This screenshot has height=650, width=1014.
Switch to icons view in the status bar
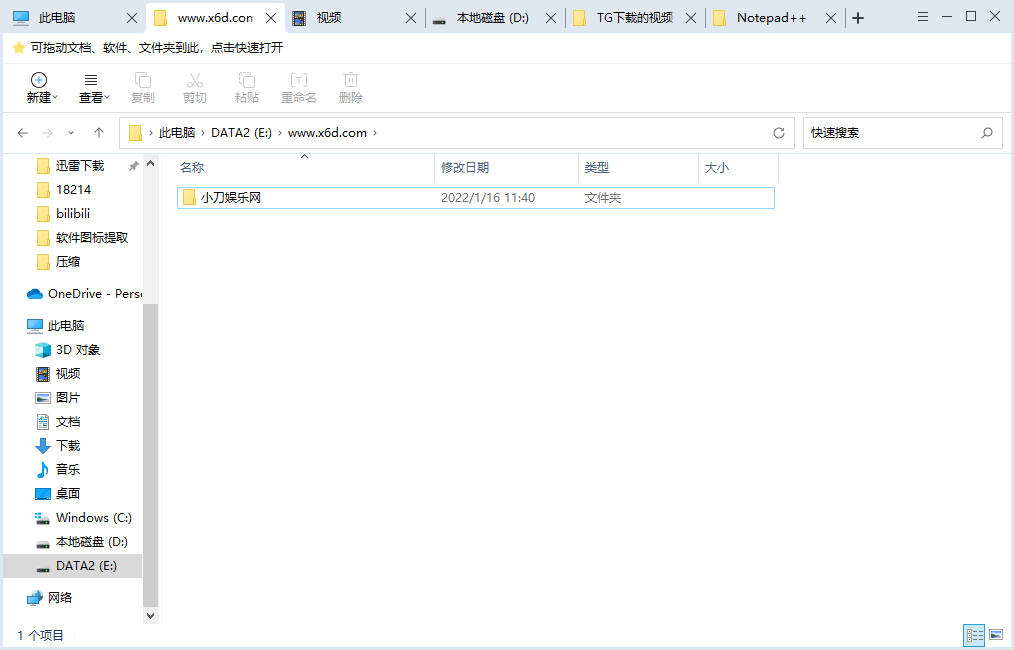click(996, 635)
